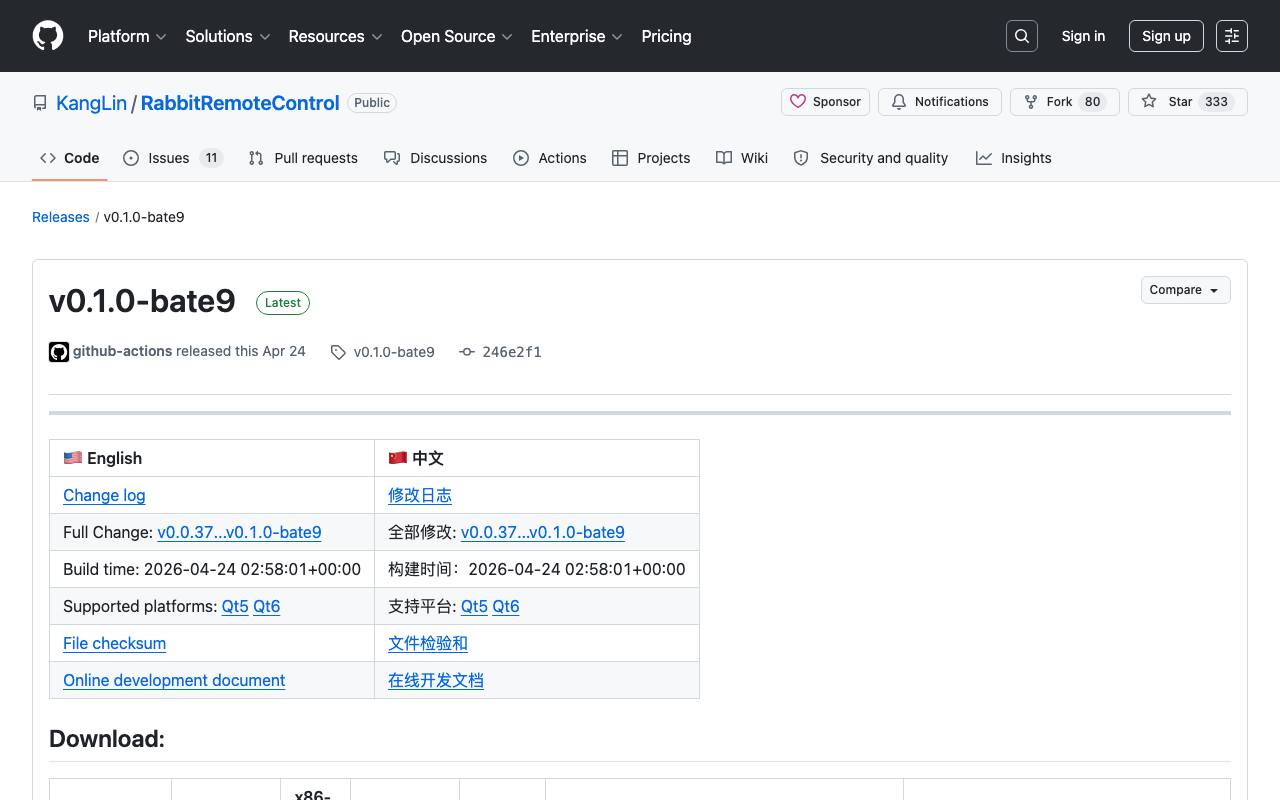The image size is (1280, 800).
Task: Click the Security shield icon
Action: click(801, 158)
